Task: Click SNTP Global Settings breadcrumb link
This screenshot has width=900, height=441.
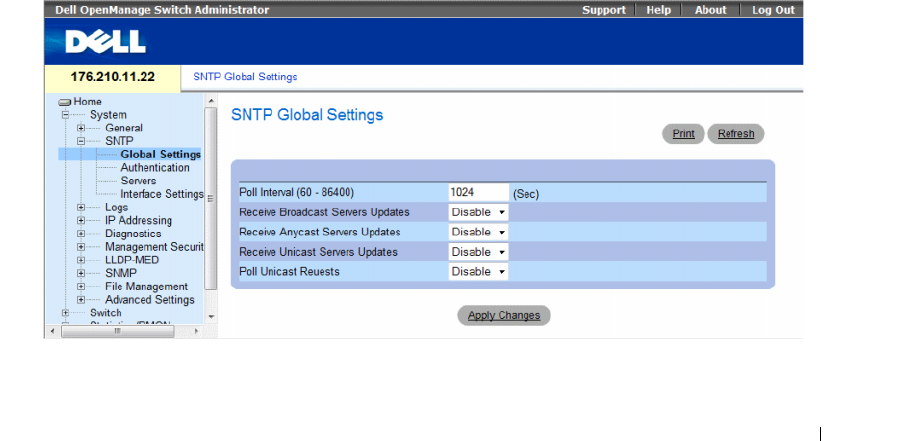Action: (x=245, y=77)
